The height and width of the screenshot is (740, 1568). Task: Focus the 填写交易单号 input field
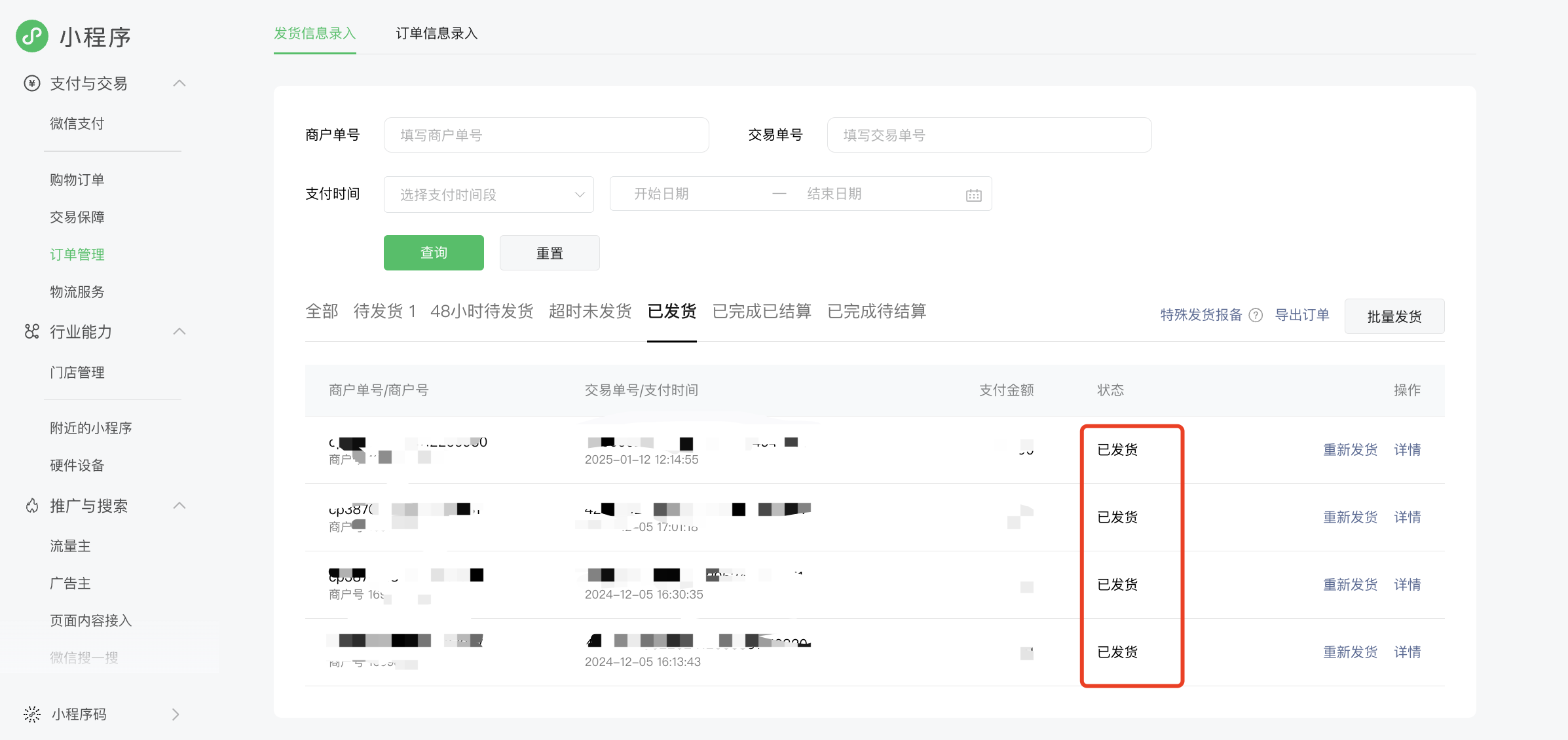click(x=989, y=135)
